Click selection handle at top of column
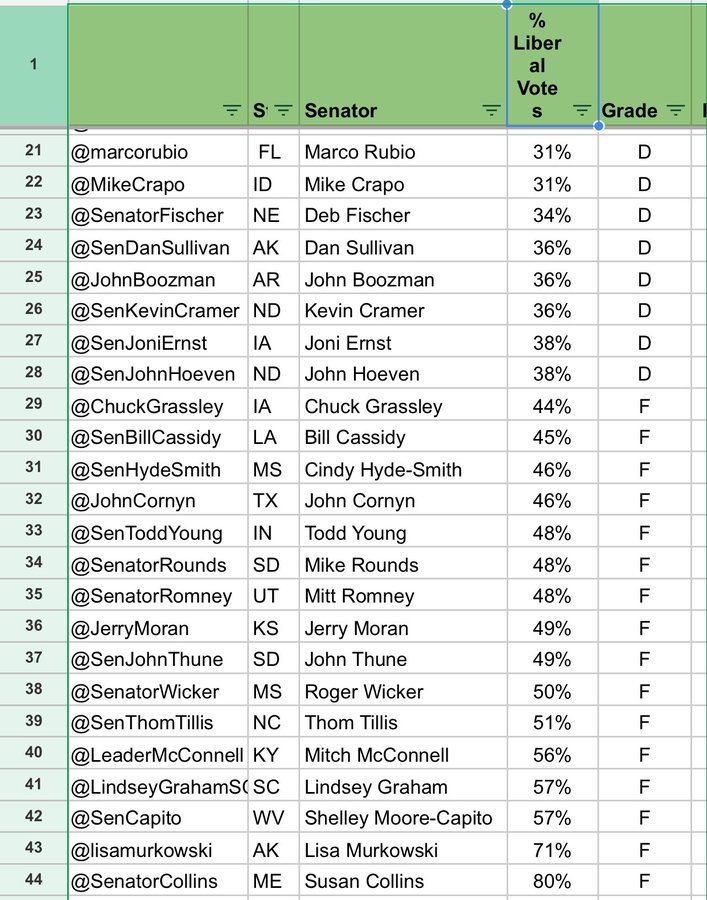 [507, 4]
